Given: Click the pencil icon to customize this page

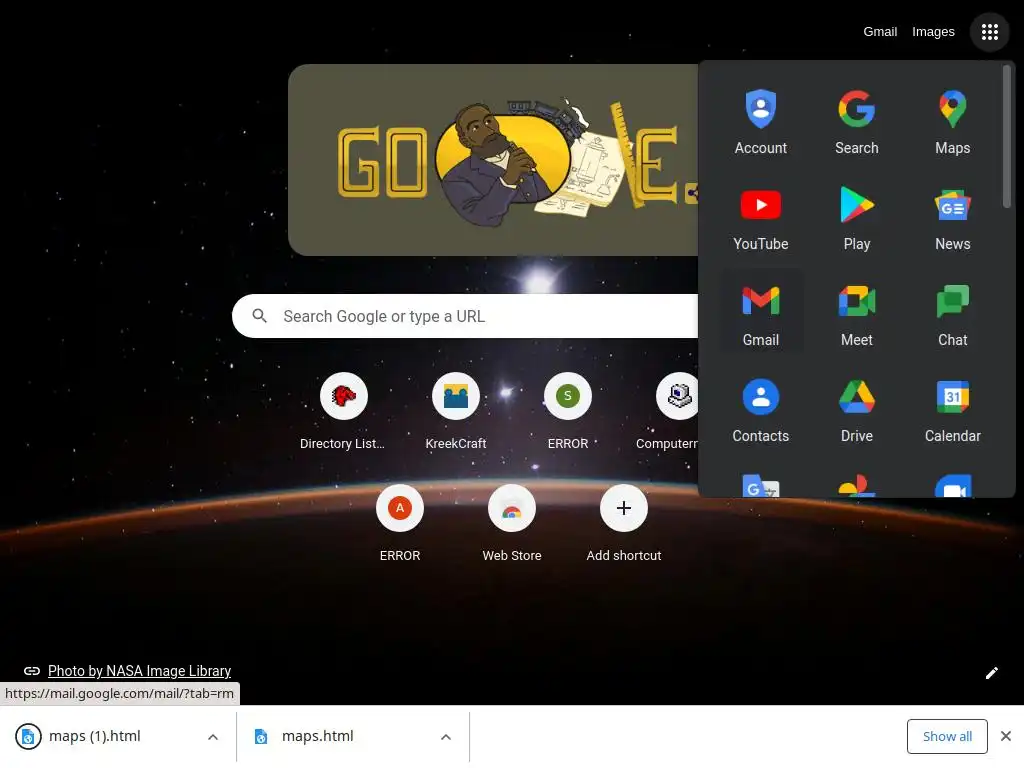Looking at the screenshot, I should tap(991, 673).
